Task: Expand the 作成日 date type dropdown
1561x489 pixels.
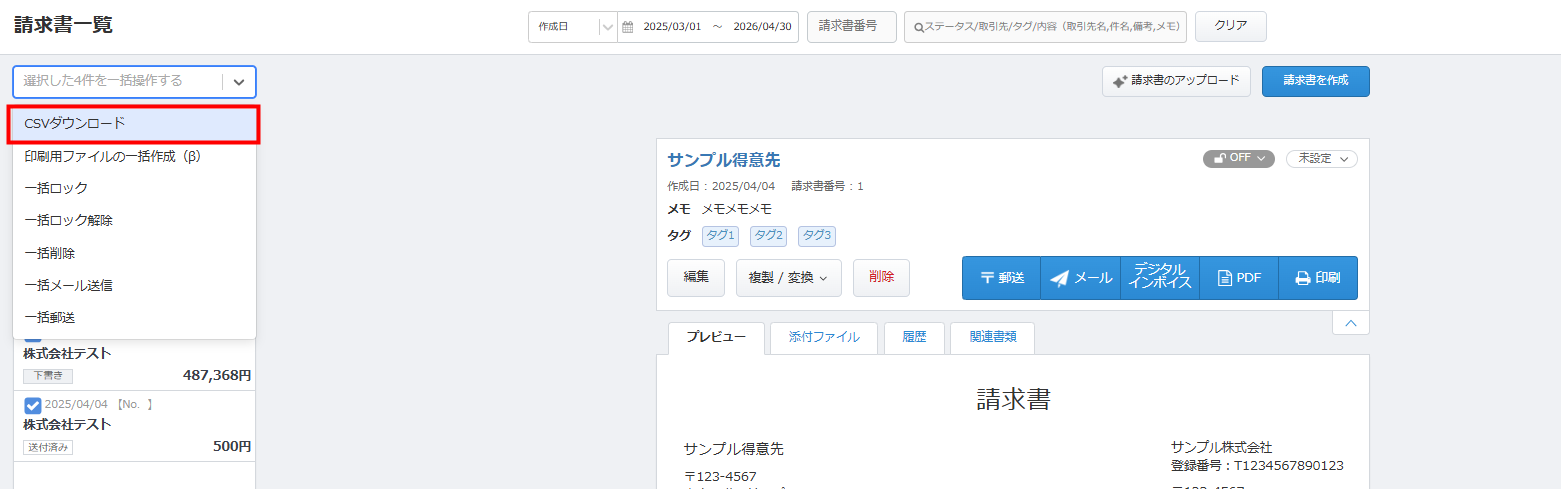Action: point(573,27)
